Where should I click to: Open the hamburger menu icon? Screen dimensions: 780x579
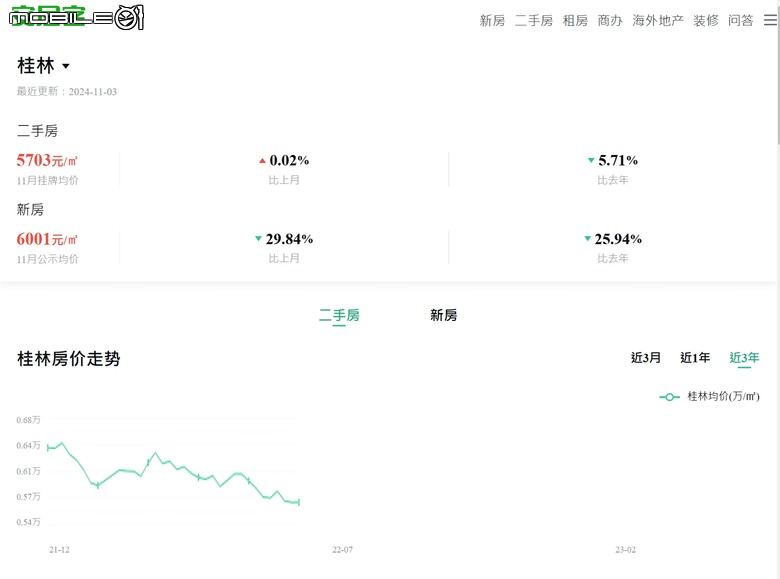pyautogui.click(x=770, y=20)
